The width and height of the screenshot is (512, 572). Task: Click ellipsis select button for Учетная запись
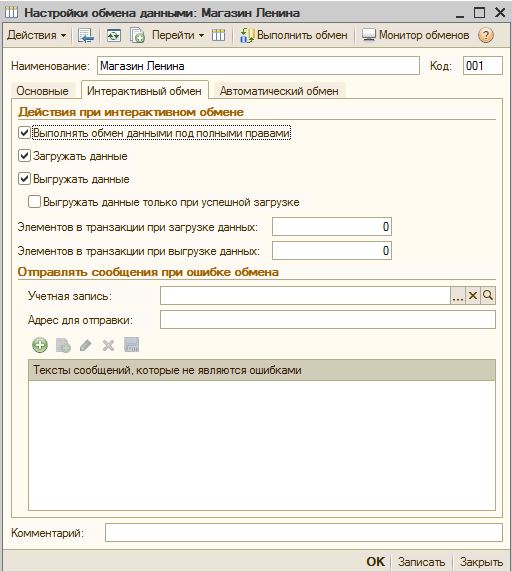(x=458, y=295)
